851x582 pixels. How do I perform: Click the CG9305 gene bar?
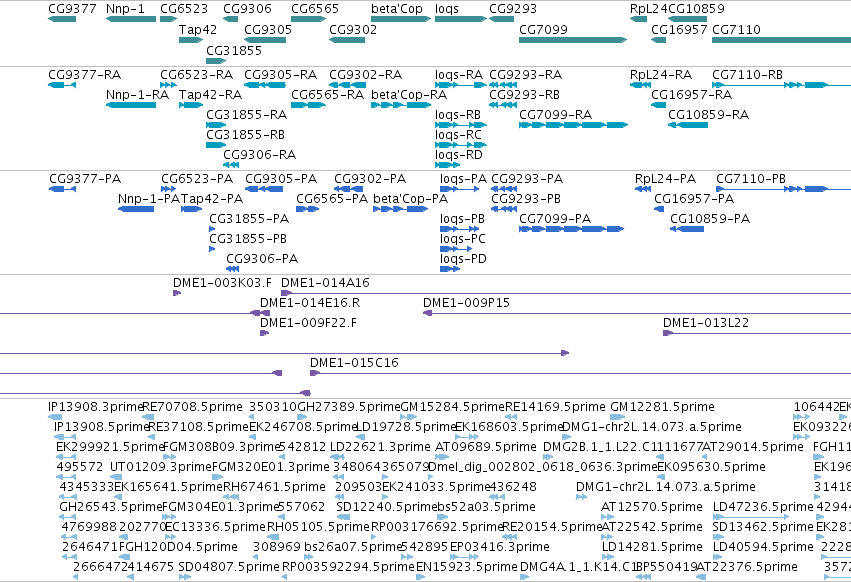[265, 40]
